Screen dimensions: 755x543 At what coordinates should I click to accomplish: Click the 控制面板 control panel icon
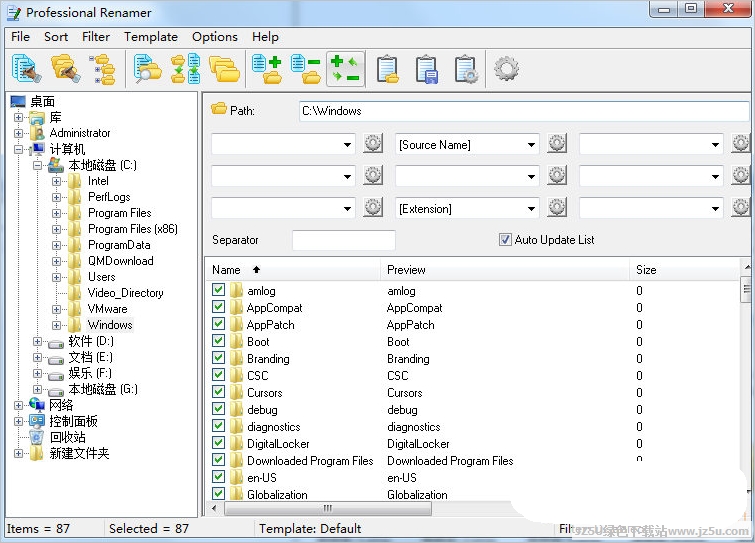pyautogui.click(x=37, y=421)
